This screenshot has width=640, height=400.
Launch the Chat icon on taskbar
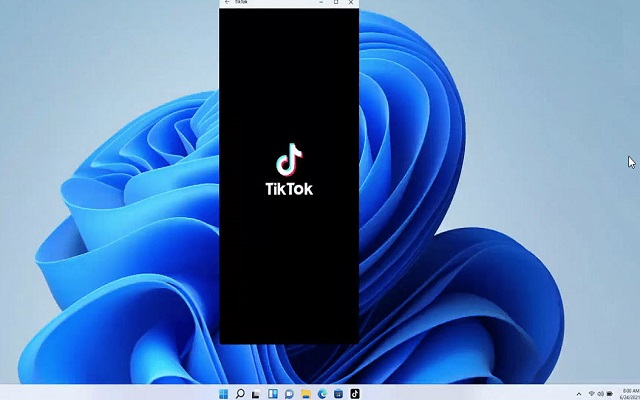click(289, 394)
